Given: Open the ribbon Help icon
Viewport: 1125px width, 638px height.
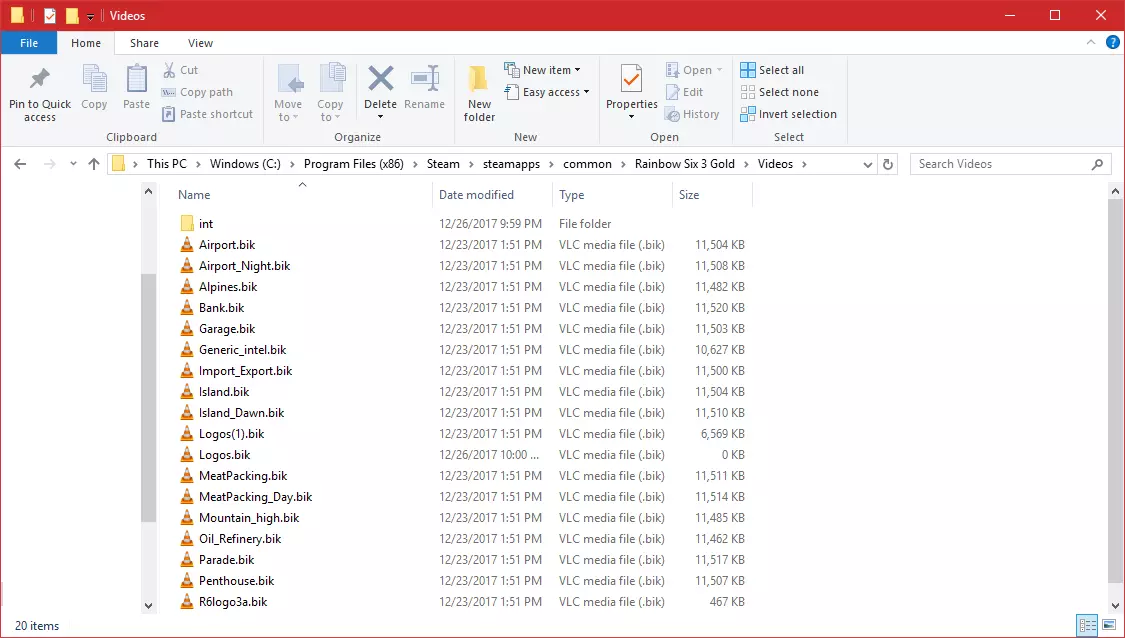Looking at the screenshot, I should click(x=1111, y=43).
